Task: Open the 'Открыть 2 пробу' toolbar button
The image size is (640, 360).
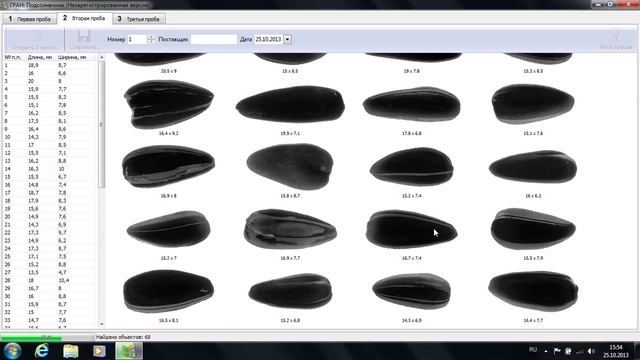Action: click(35, 40)
